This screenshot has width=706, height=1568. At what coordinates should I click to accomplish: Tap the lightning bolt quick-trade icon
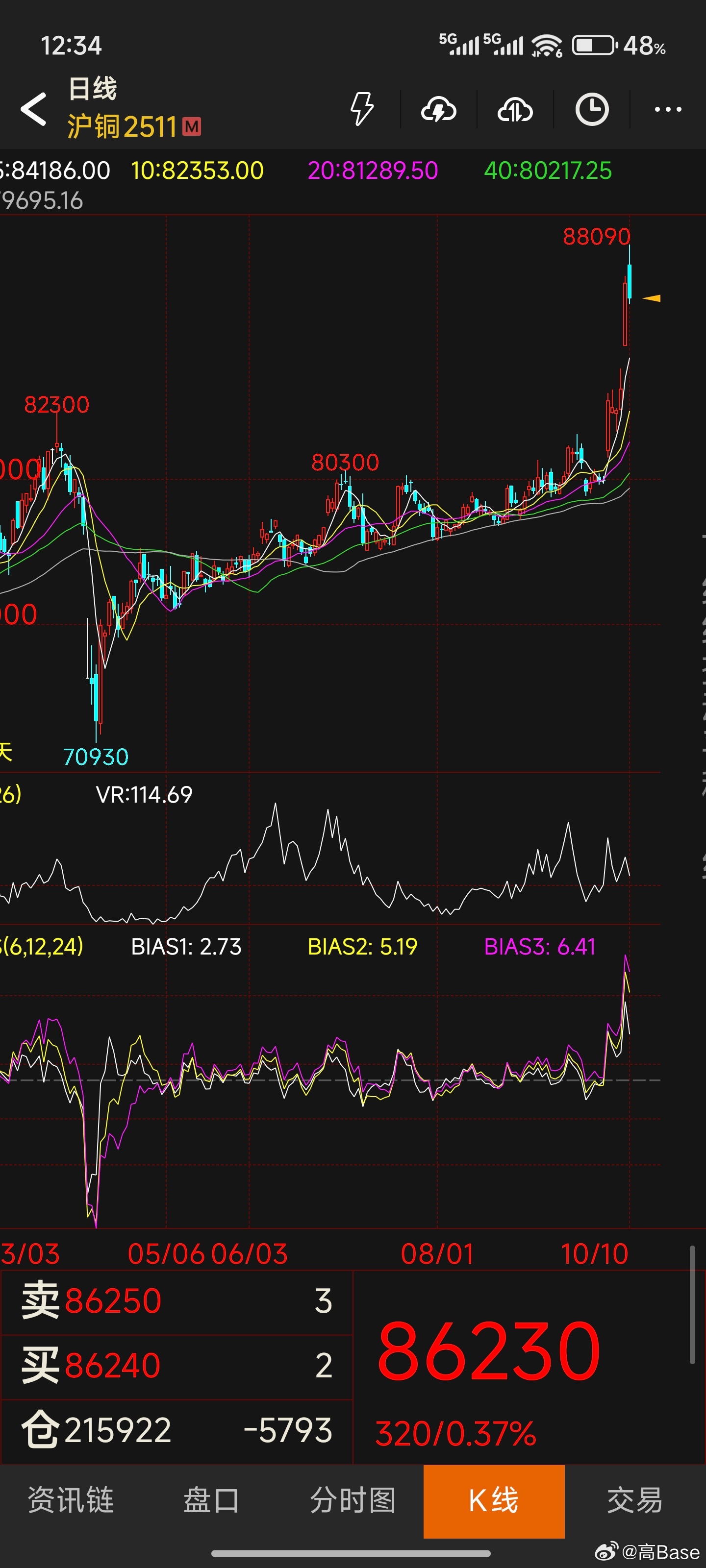pos(362,110)
